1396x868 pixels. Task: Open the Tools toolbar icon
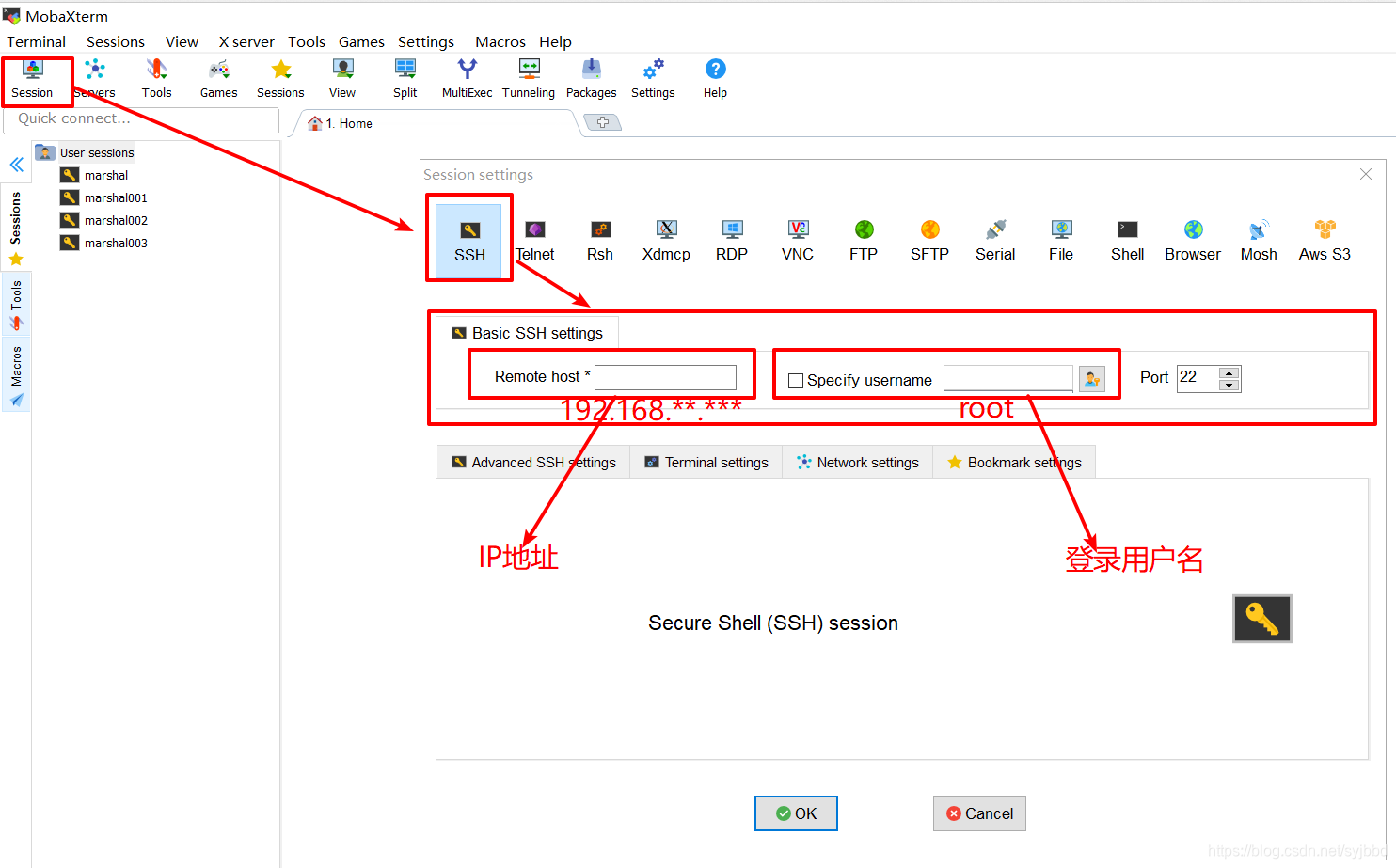point(156,80)
